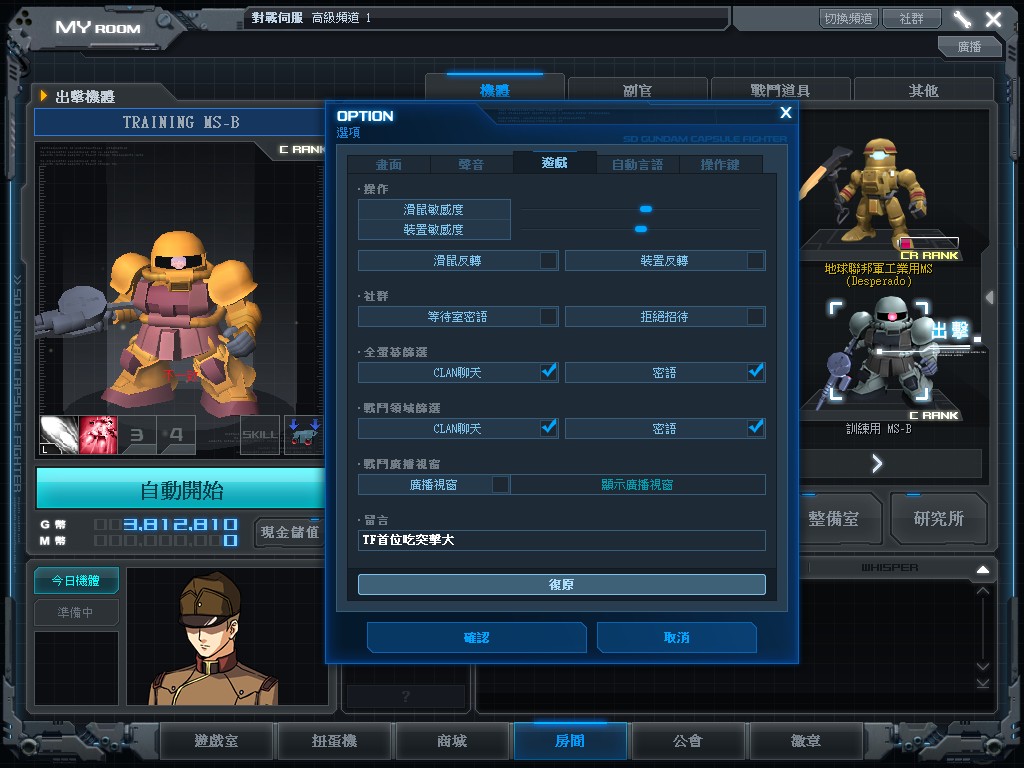Click the question mark help button

[406, 696]
